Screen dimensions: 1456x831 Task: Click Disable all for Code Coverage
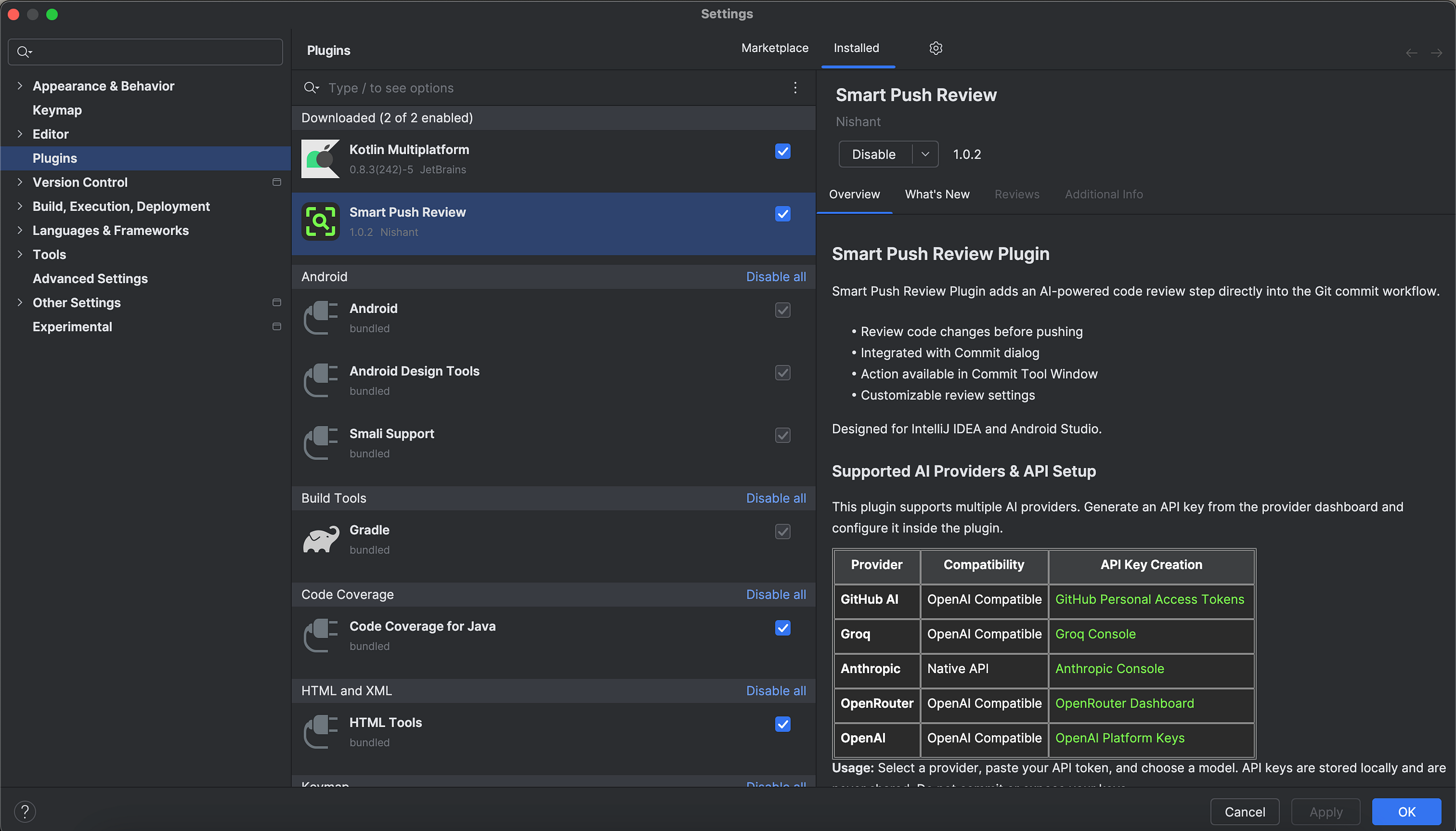pyautogui.click(x=776, y=595)
